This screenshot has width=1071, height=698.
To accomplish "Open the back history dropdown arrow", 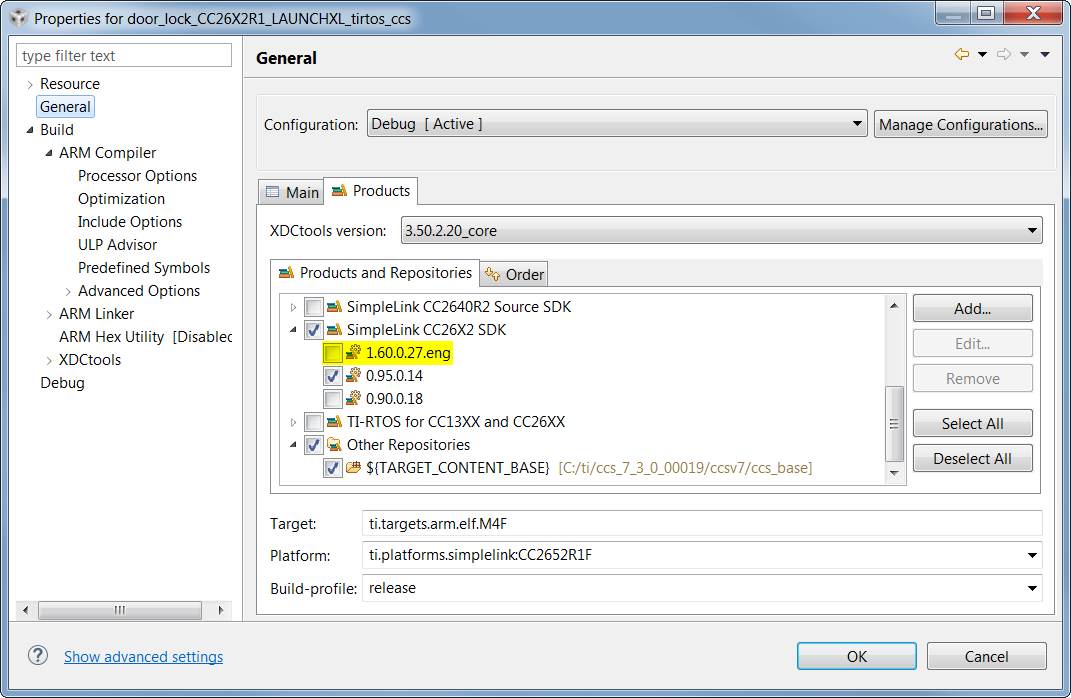I will pyautogui.click(x=982, y=55).
